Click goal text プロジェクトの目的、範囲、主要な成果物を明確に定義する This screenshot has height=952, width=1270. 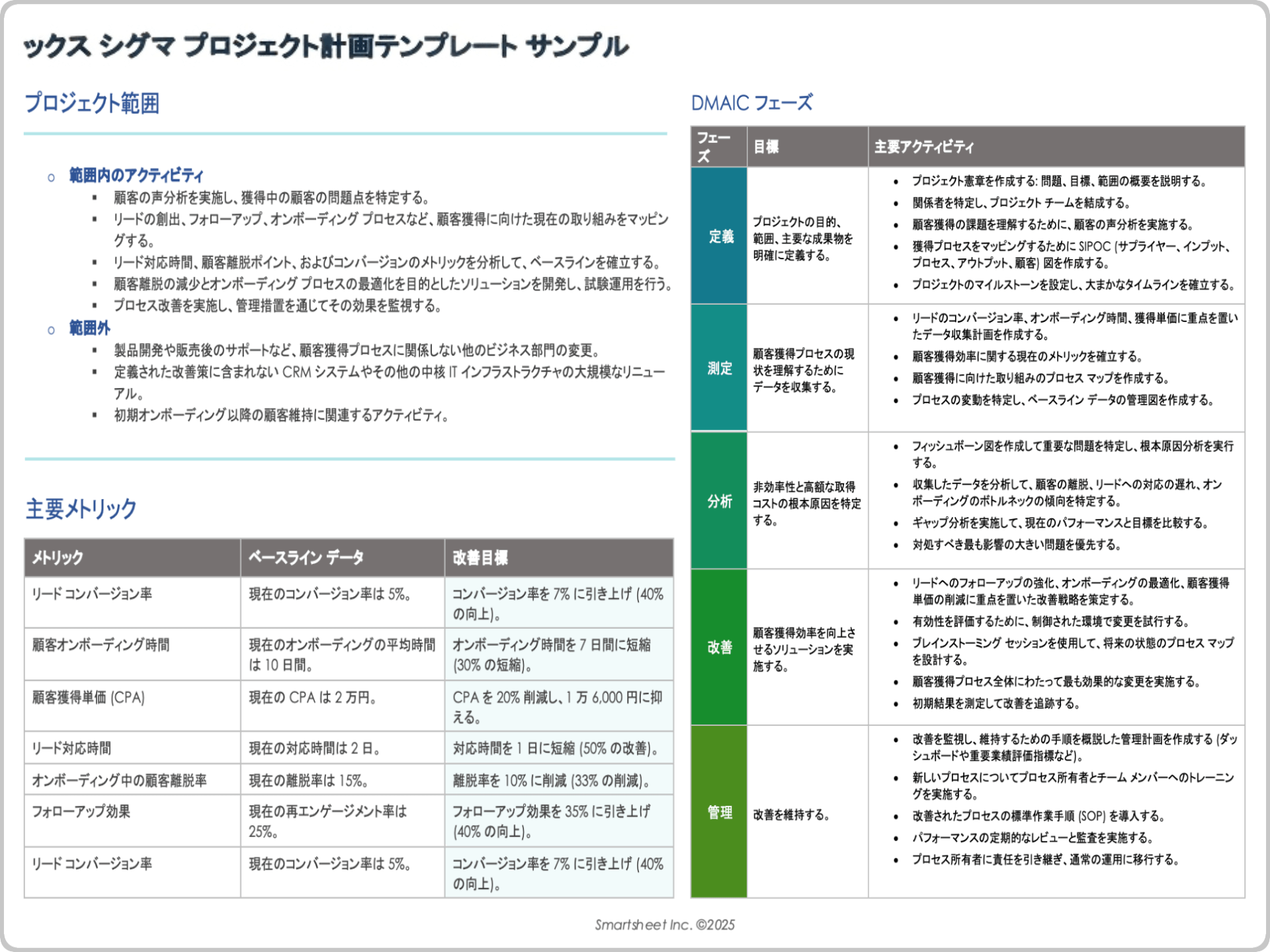[x=802, y=239]
